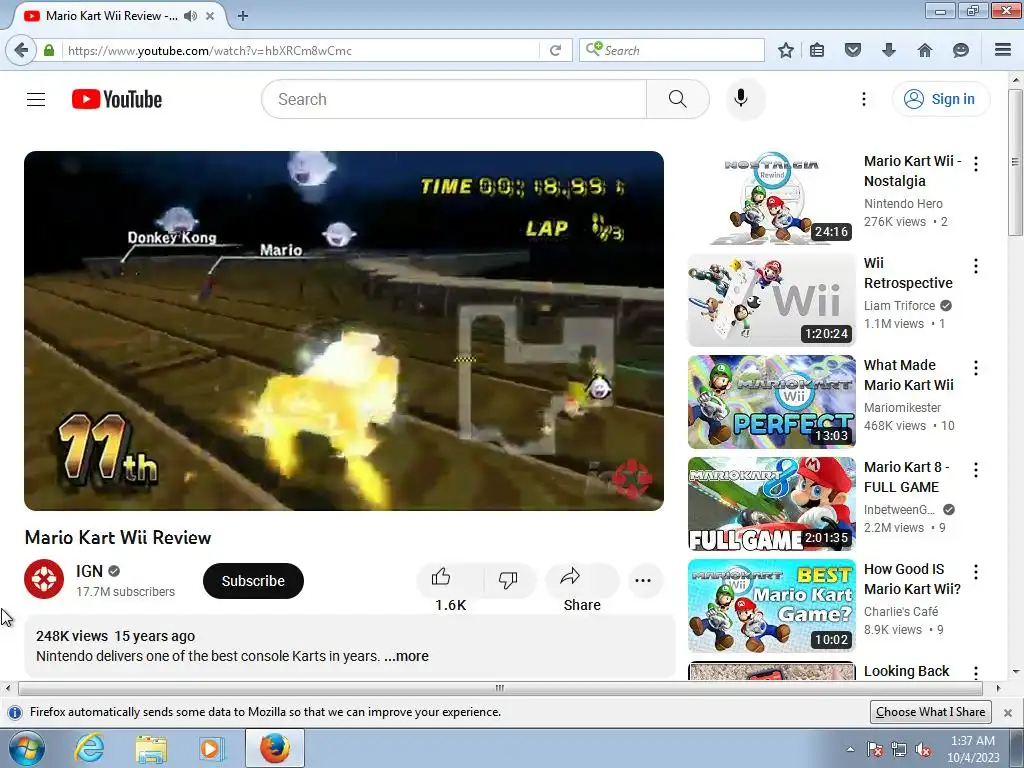1024x768 pixels.
Task: Reload the page with the refresh icon
Action: click(x=556, y=50)
